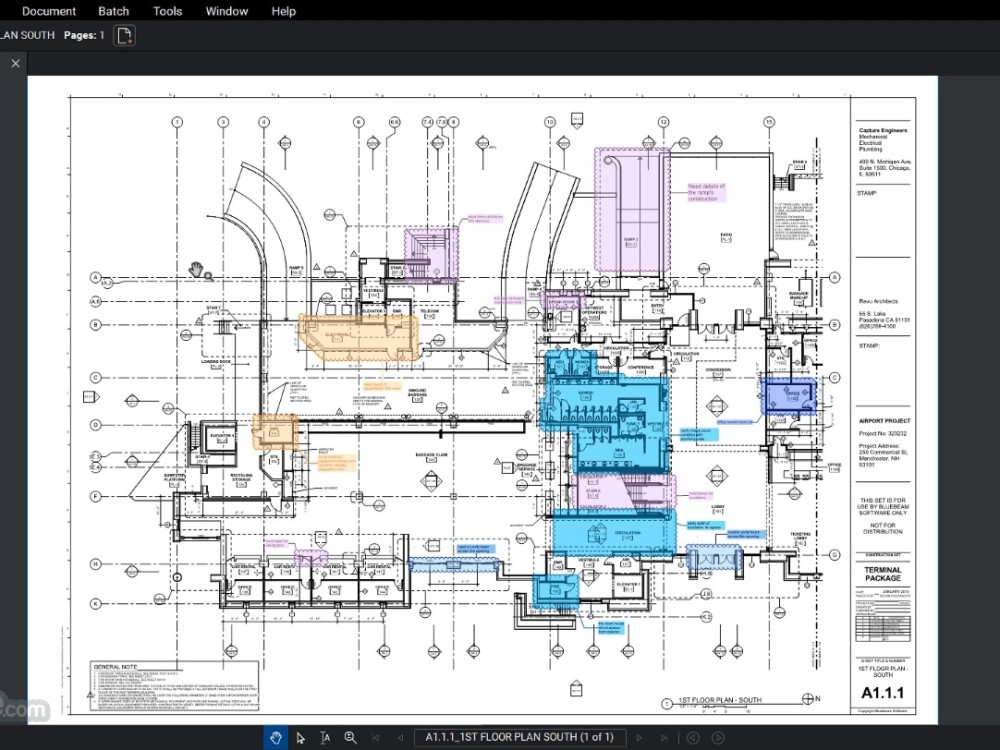The height and width of the screenshot is (750, 1000).
Task: Go to the first page
Action: point(376,738)
